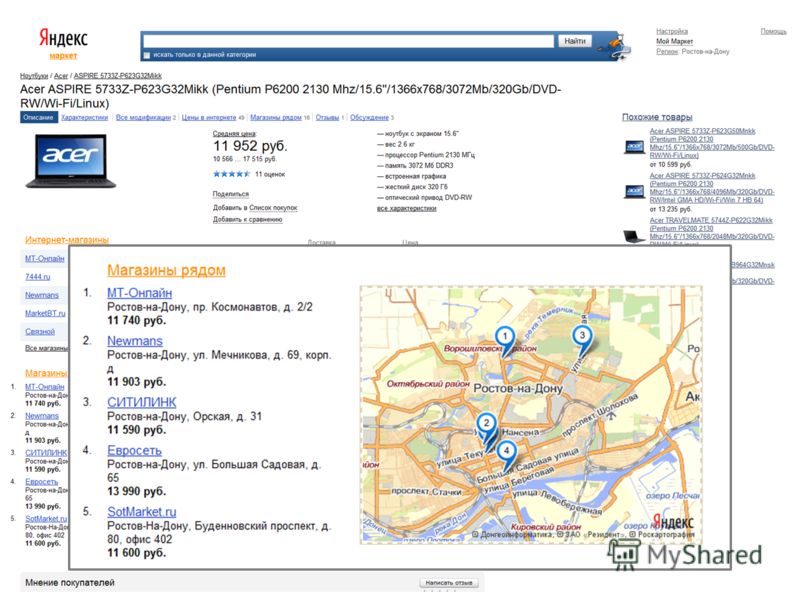Open МТ-Онлайн in internet shops sidebar
The height and width of the screenshot is (600, 800).
(45, 259)
